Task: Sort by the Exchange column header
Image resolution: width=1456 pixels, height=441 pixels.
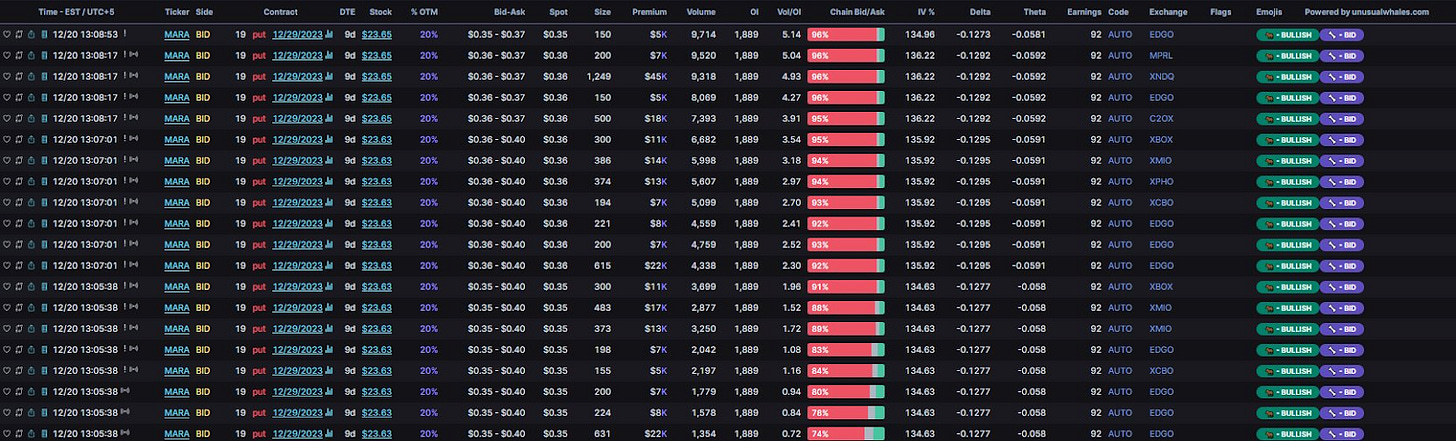Action: [x=1169, y=12]
